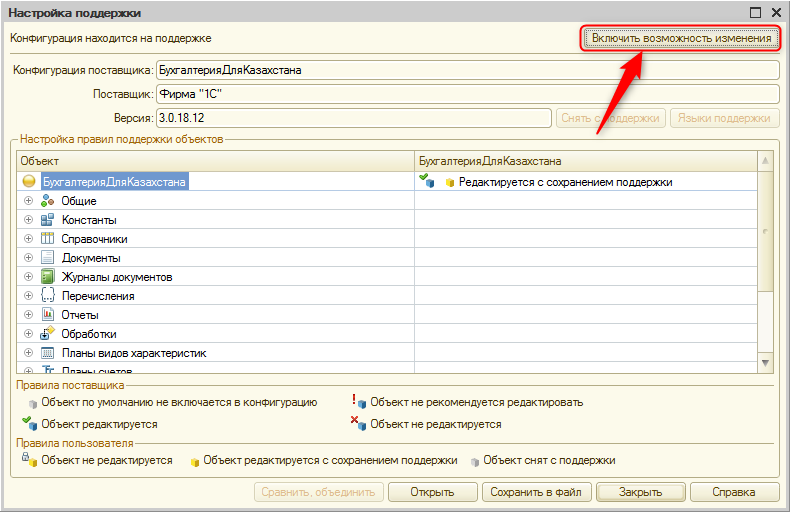
Task: Click the Документы icon in tree
Action: (47, 258)
